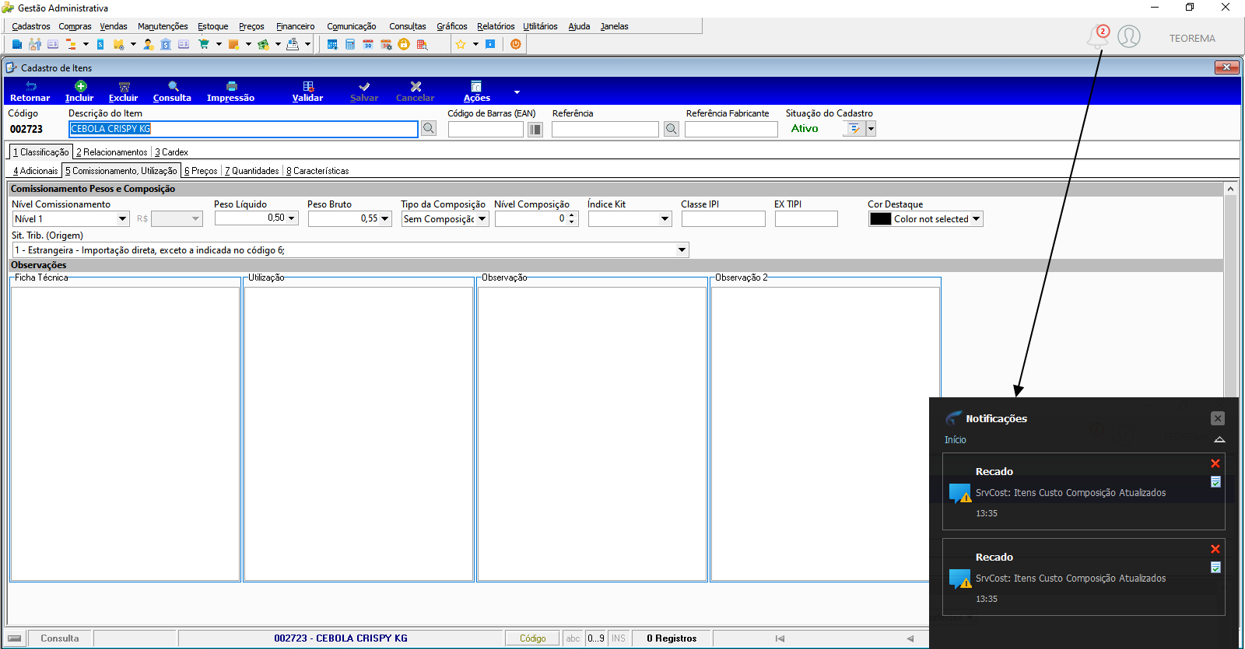Go to first record in status bar
This screenshot has width=1245, height=649.
[x=780, y=638]
